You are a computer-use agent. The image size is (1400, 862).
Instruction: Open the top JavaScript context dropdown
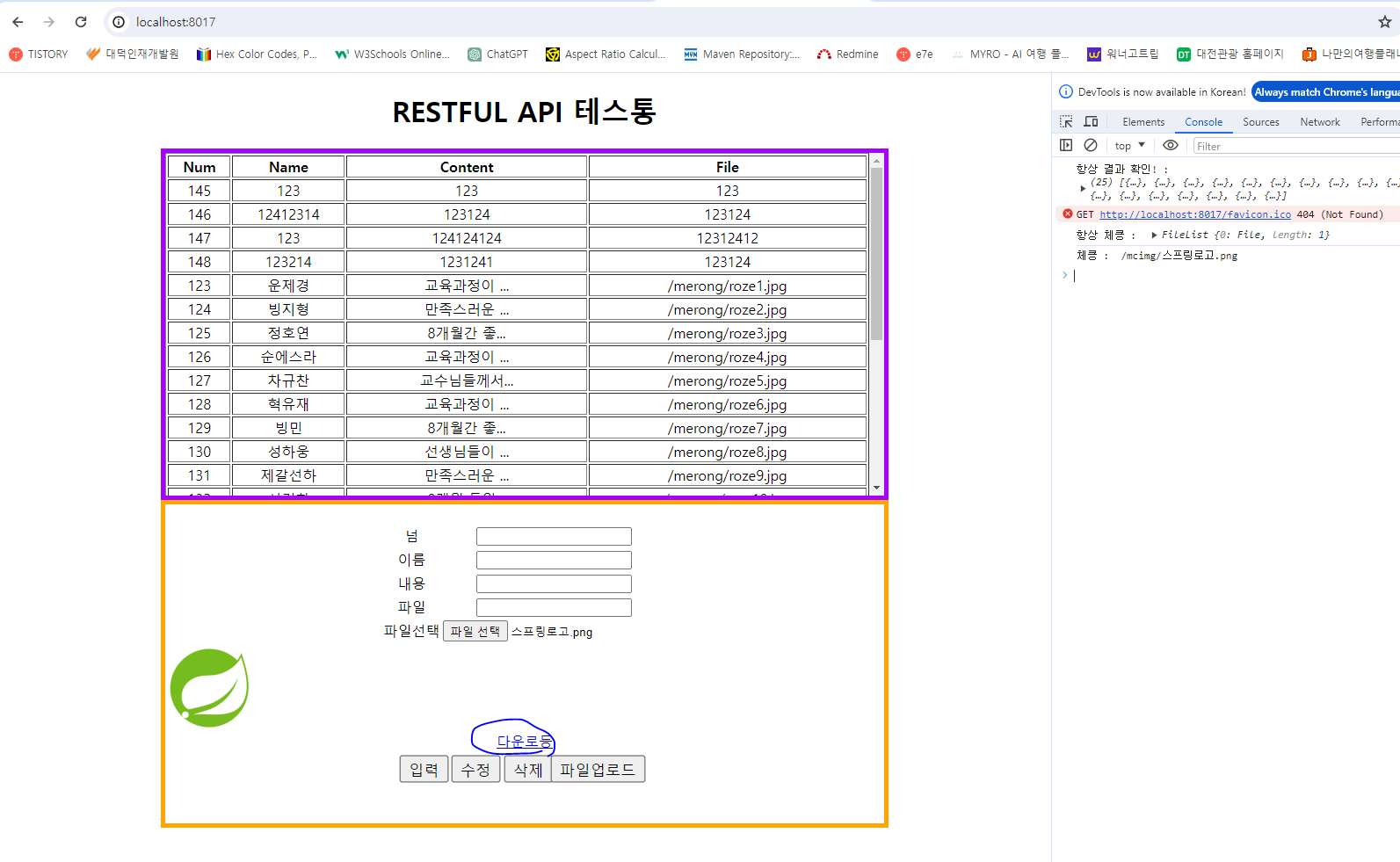[1130, 145]
